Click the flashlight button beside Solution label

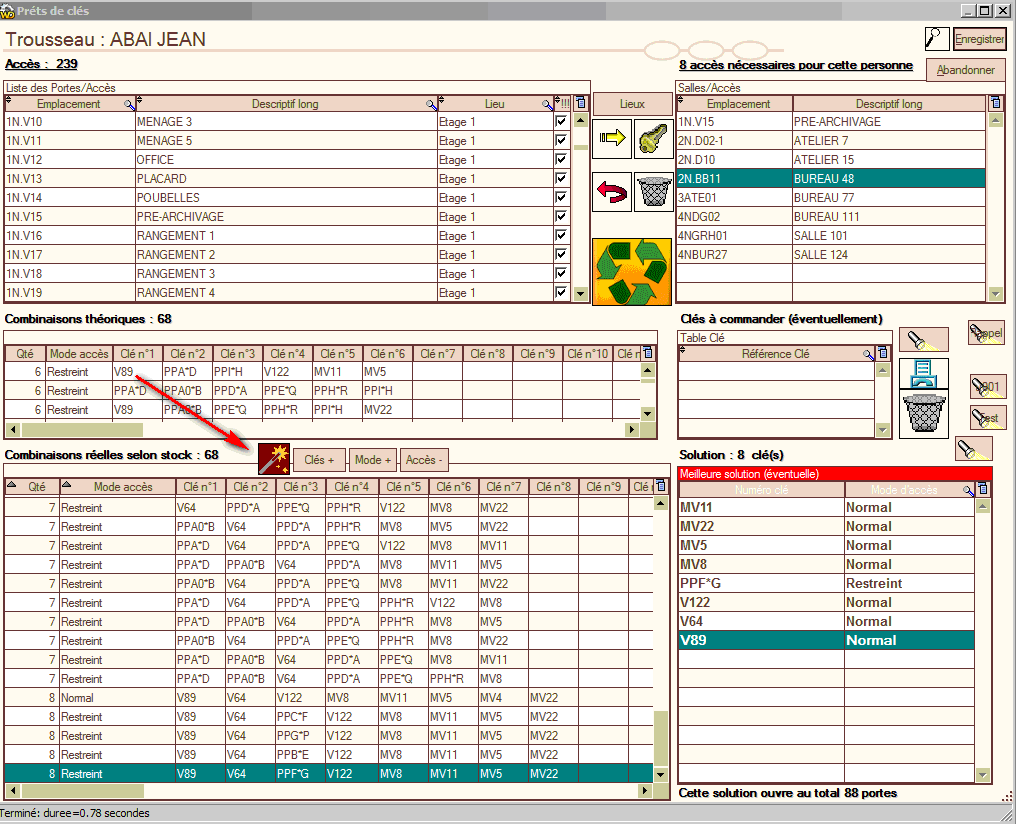point(974,448)
